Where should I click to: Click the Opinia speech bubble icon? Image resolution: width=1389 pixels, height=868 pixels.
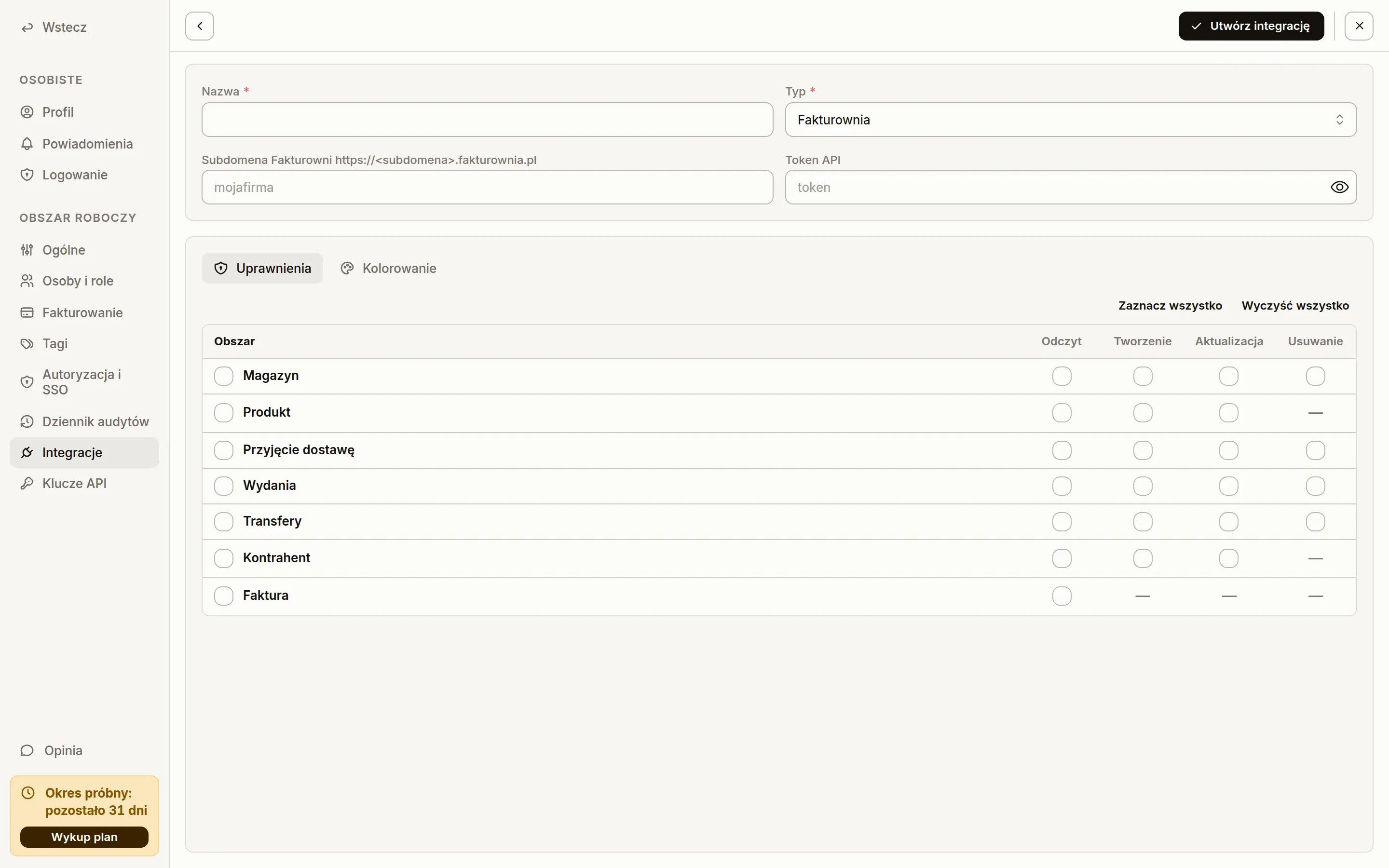click(27, 750)
